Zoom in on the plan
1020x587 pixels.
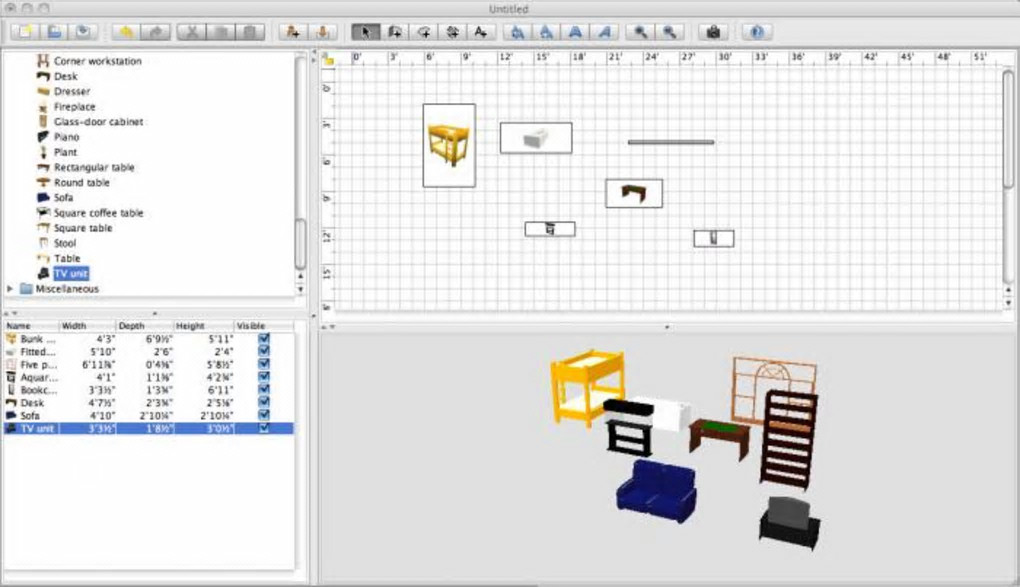pyautogui.click(x=641, y=32)
